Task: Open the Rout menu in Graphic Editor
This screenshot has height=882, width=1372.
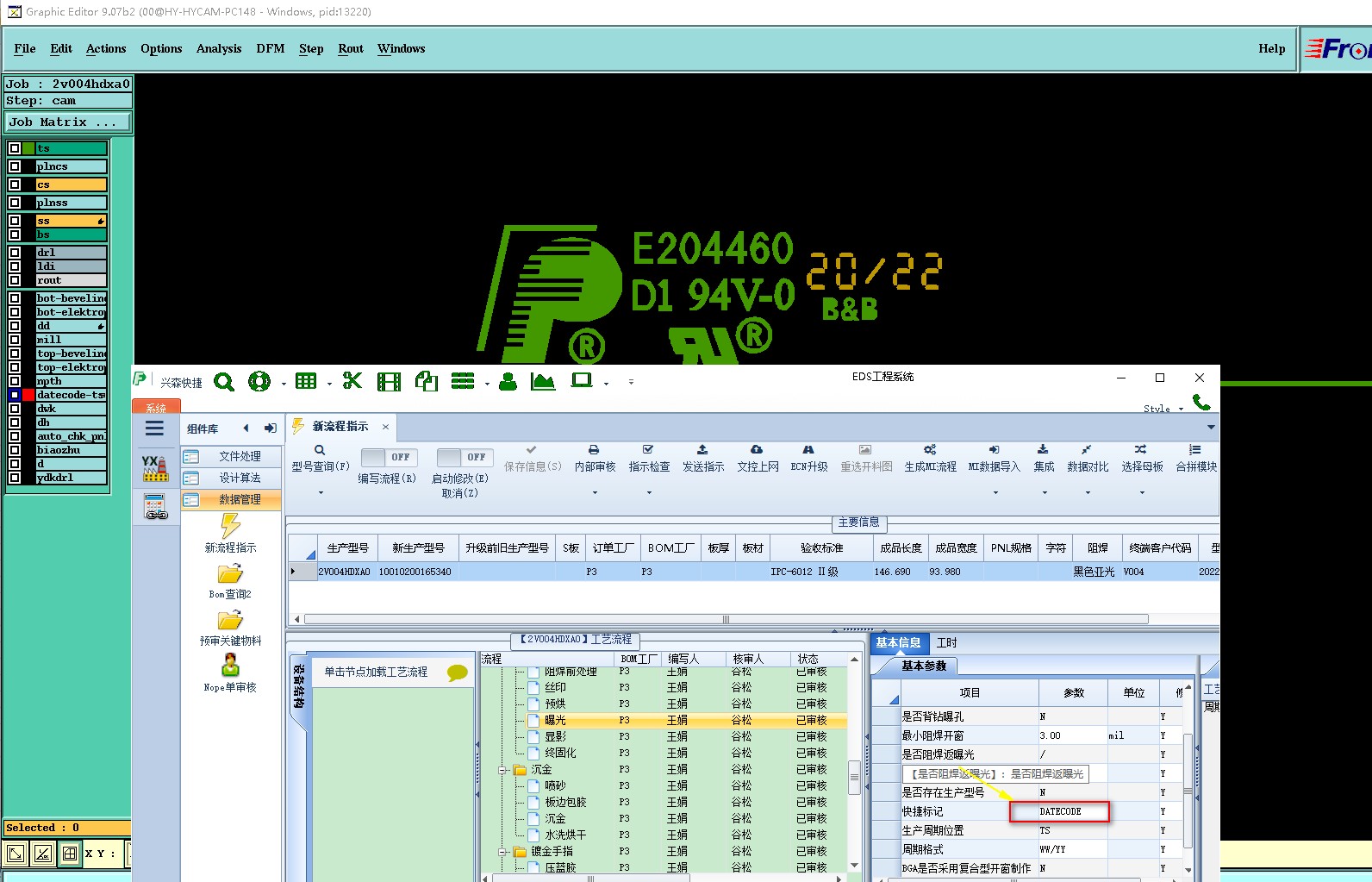Action: tap(351, 49)
